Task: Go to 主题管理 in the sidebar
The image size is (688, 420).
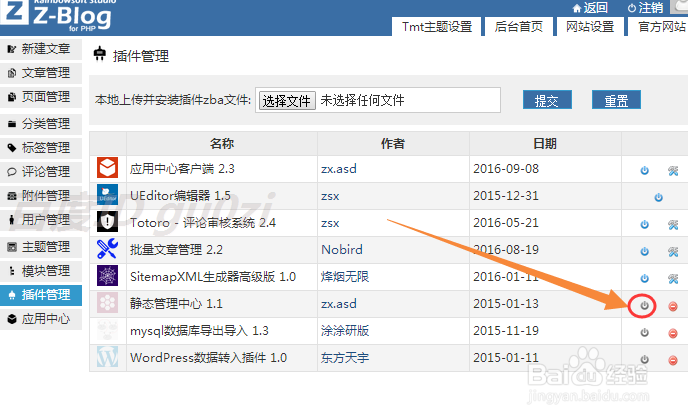Action: (x=41, y=247)
